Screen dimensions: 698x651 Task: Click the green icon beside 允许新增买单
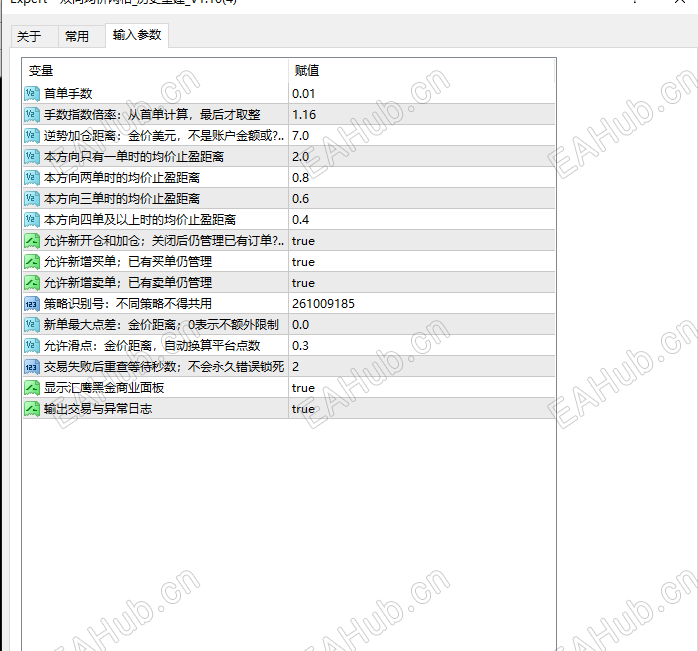32,262
